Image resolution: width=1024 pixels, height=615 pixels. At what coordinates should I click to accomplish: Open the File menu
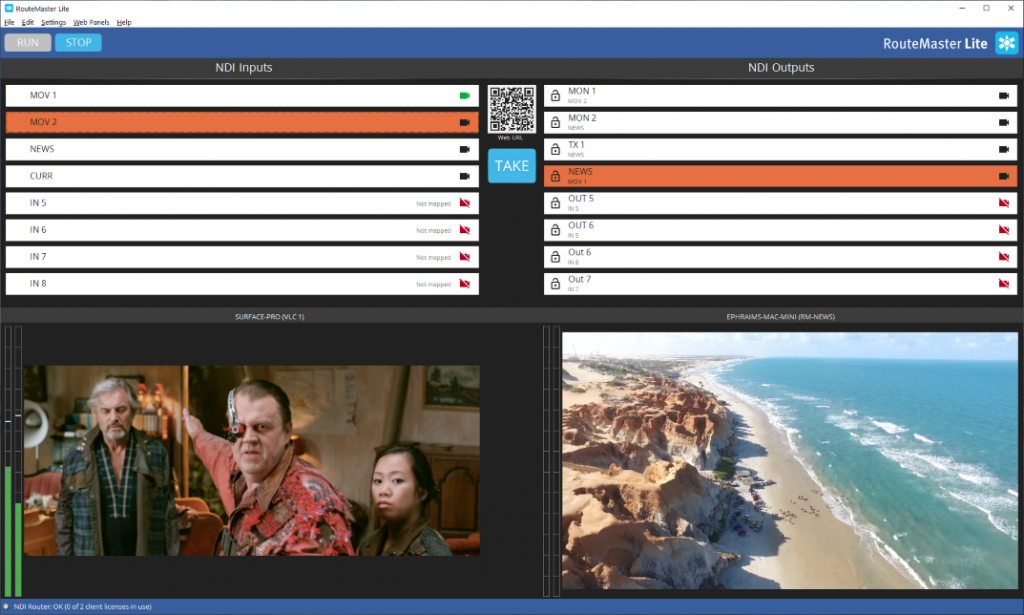tap(9, 22)
